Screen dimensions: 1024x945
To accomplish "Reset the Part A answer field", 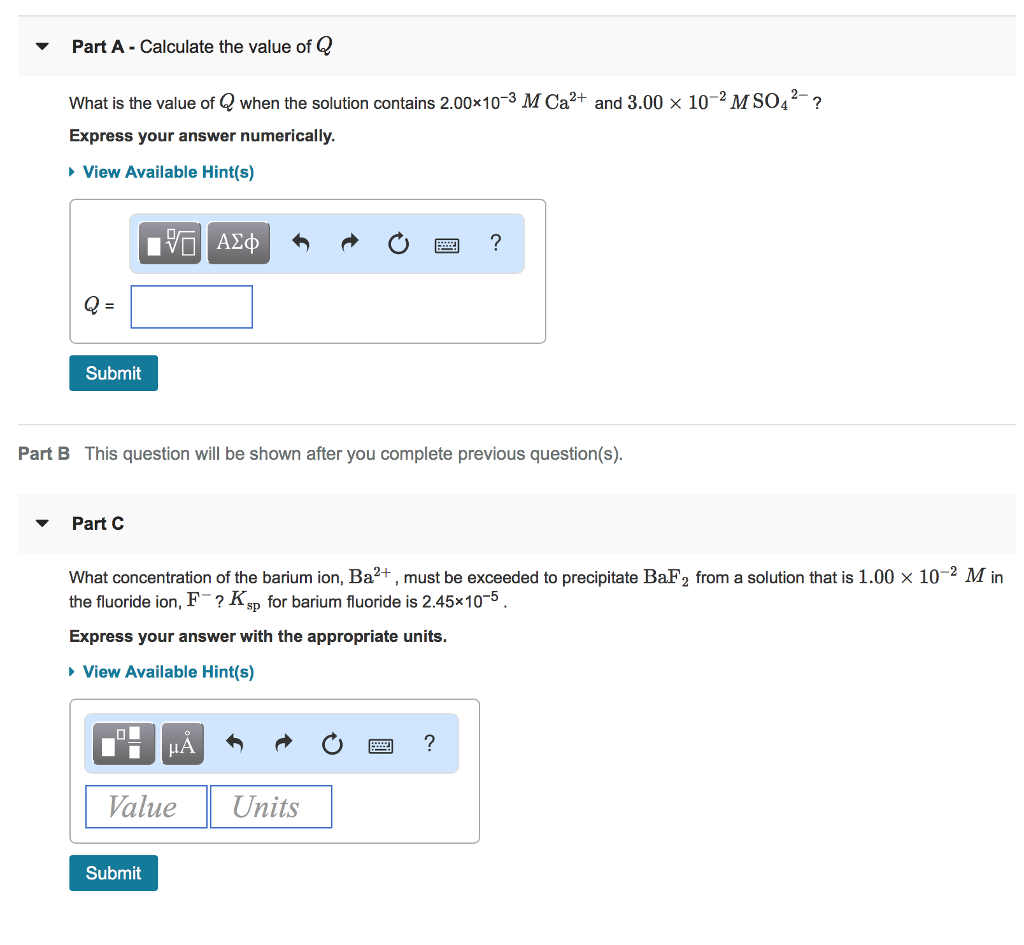I will point(398,243).
